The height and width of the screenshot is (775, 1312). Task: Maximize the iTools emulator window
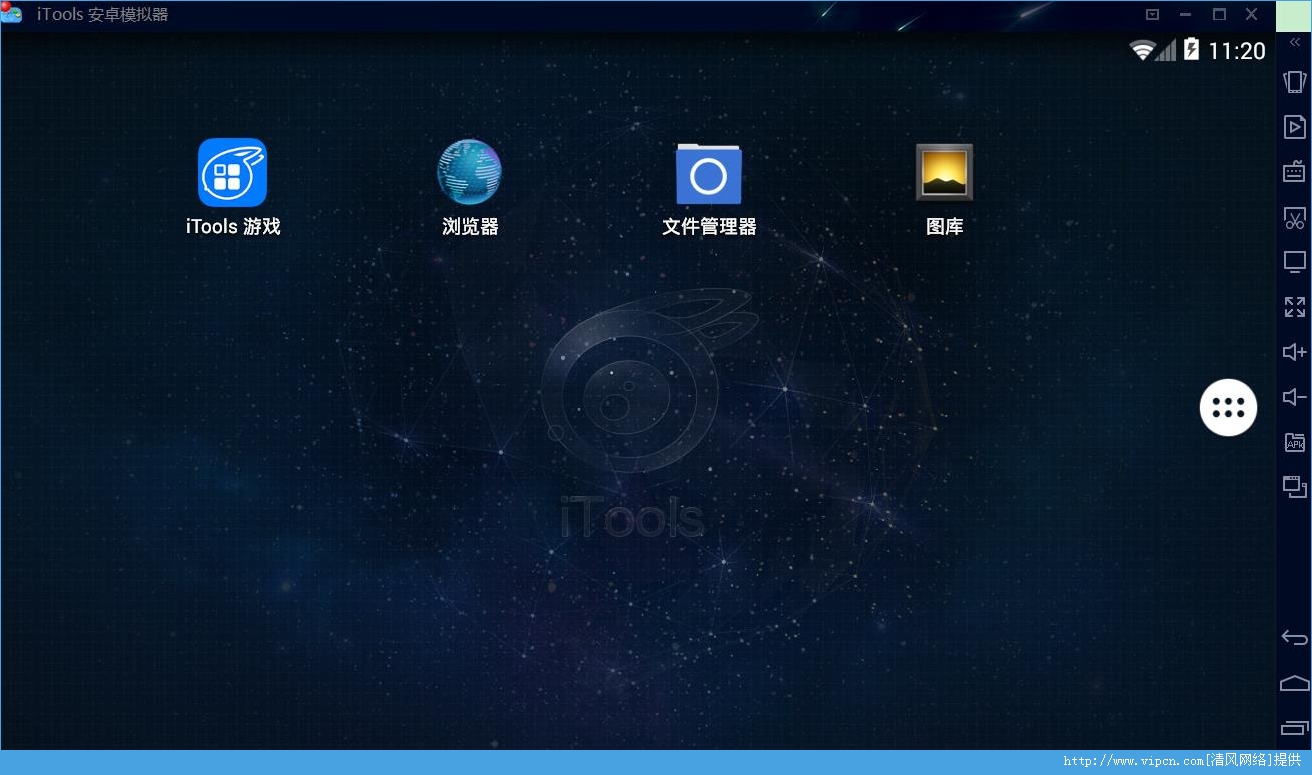pos(1219,14)
